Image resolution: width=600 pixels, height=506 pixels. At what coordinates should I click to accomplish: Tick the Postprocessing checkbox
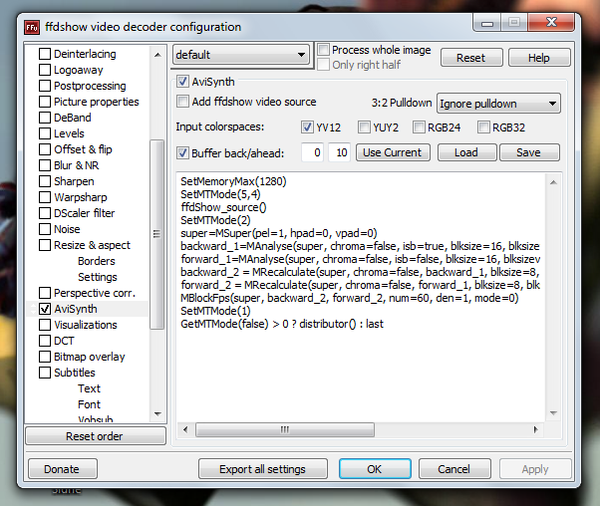coord(45,86)
